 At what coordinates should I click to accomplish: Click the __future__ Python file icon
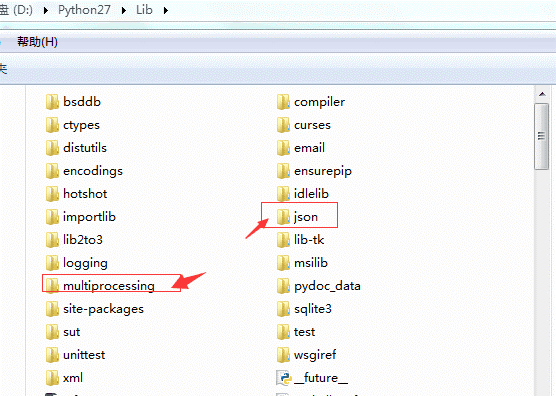[284, 378]
